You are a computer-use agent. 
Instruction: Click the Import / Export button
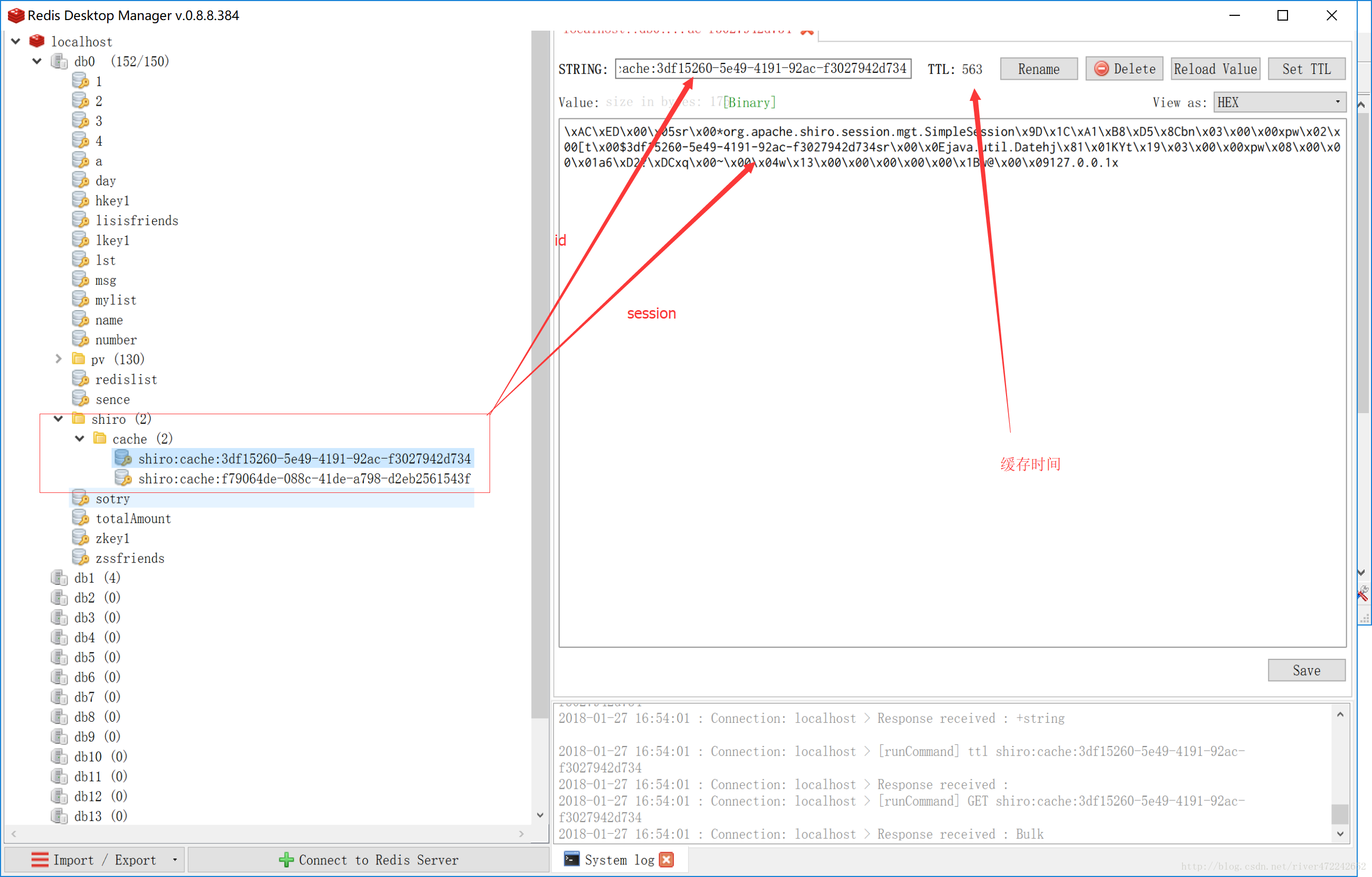[x=94, y=860]
